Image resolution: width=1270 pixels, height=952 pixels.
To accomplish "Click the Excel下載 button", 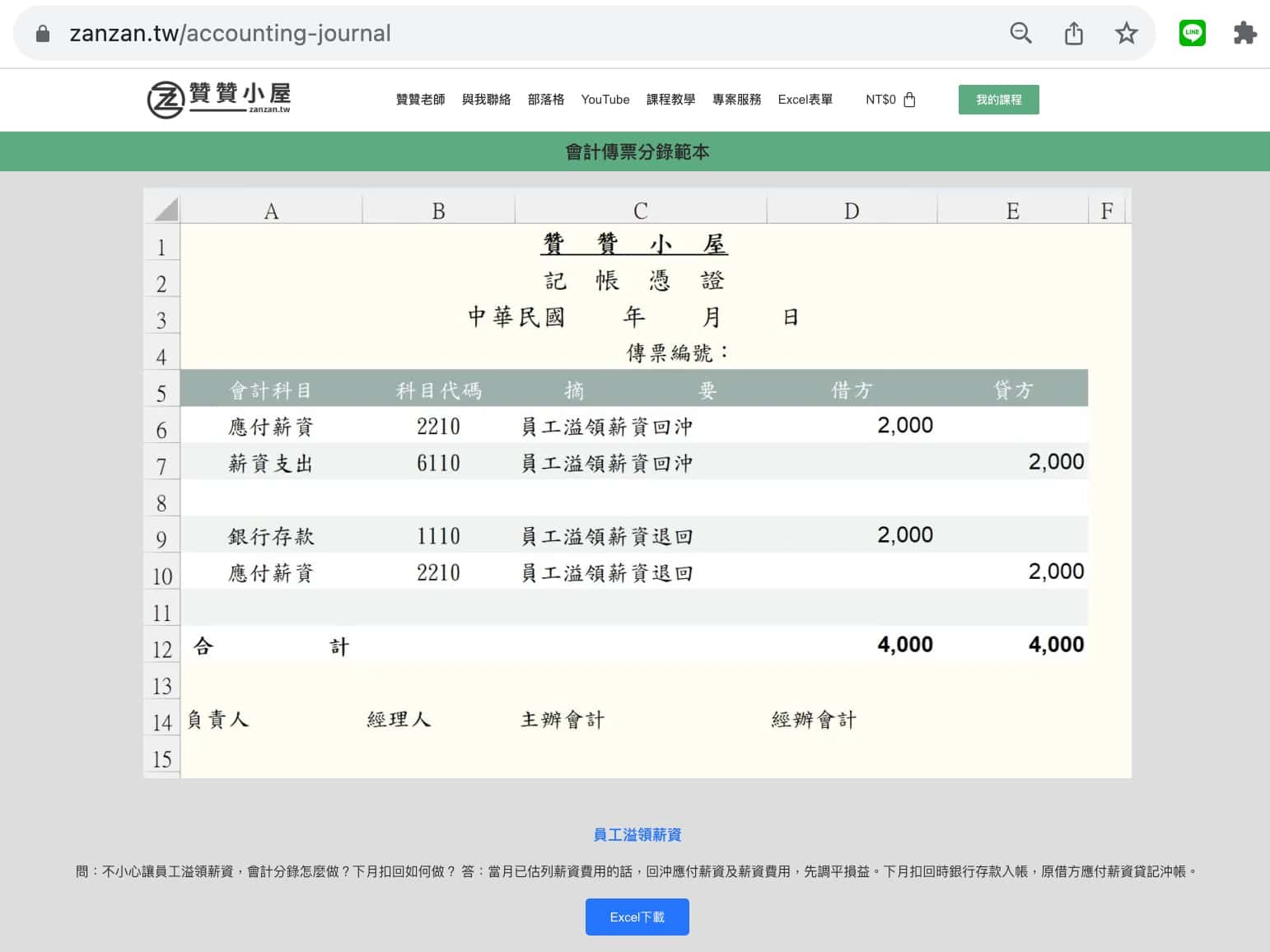I will pyautogui.click(x=637, y=917).
